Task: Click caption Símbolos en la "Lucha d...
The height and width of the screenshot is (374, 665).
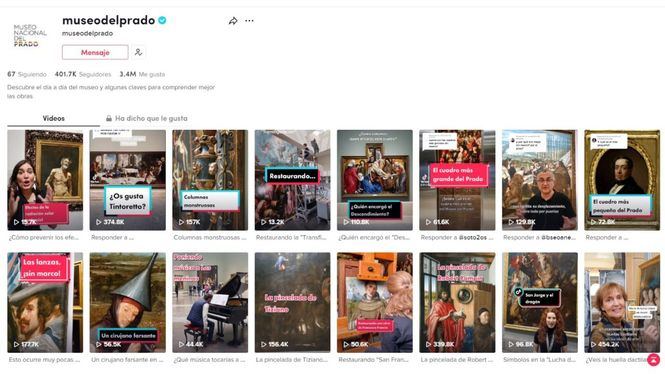Action: 539,360
